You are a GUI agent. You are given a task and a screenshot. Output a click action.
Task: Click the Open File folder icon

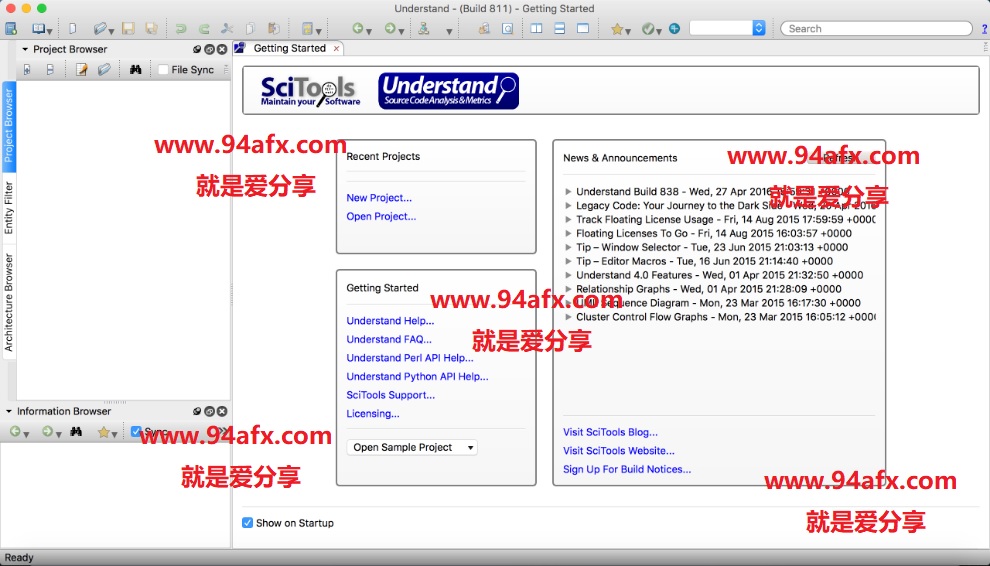coord(100,28)
